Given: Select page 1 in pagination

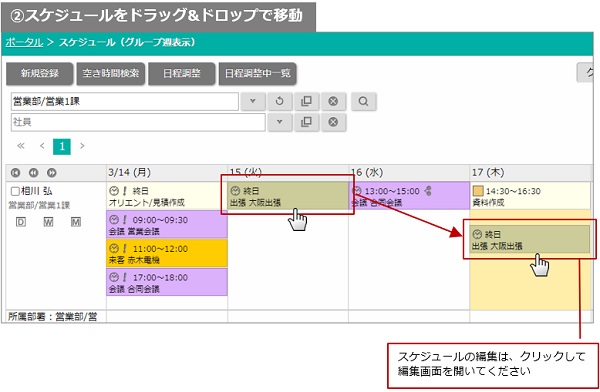Looking at the screenshot, I should tap(62, 146).
